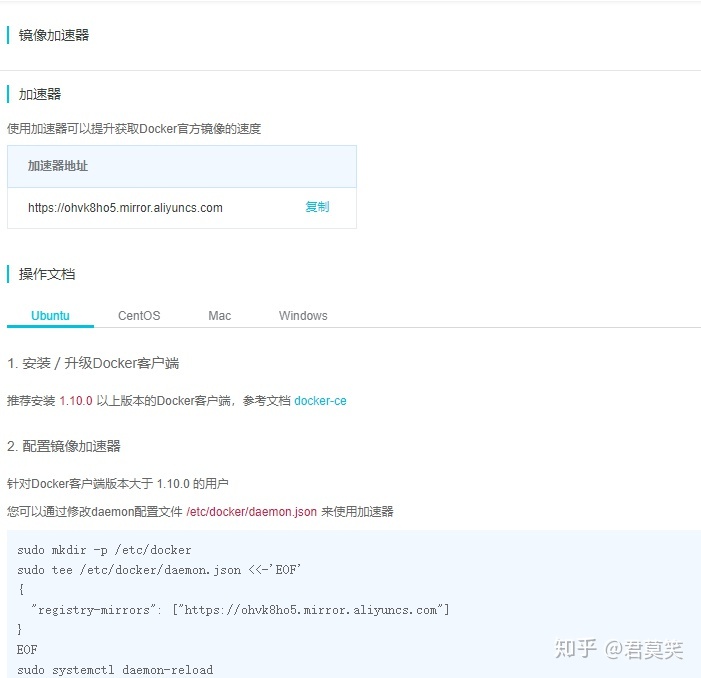Click the 操作文档 section heading
Screen dimensions: 701x678
(47, 274)
